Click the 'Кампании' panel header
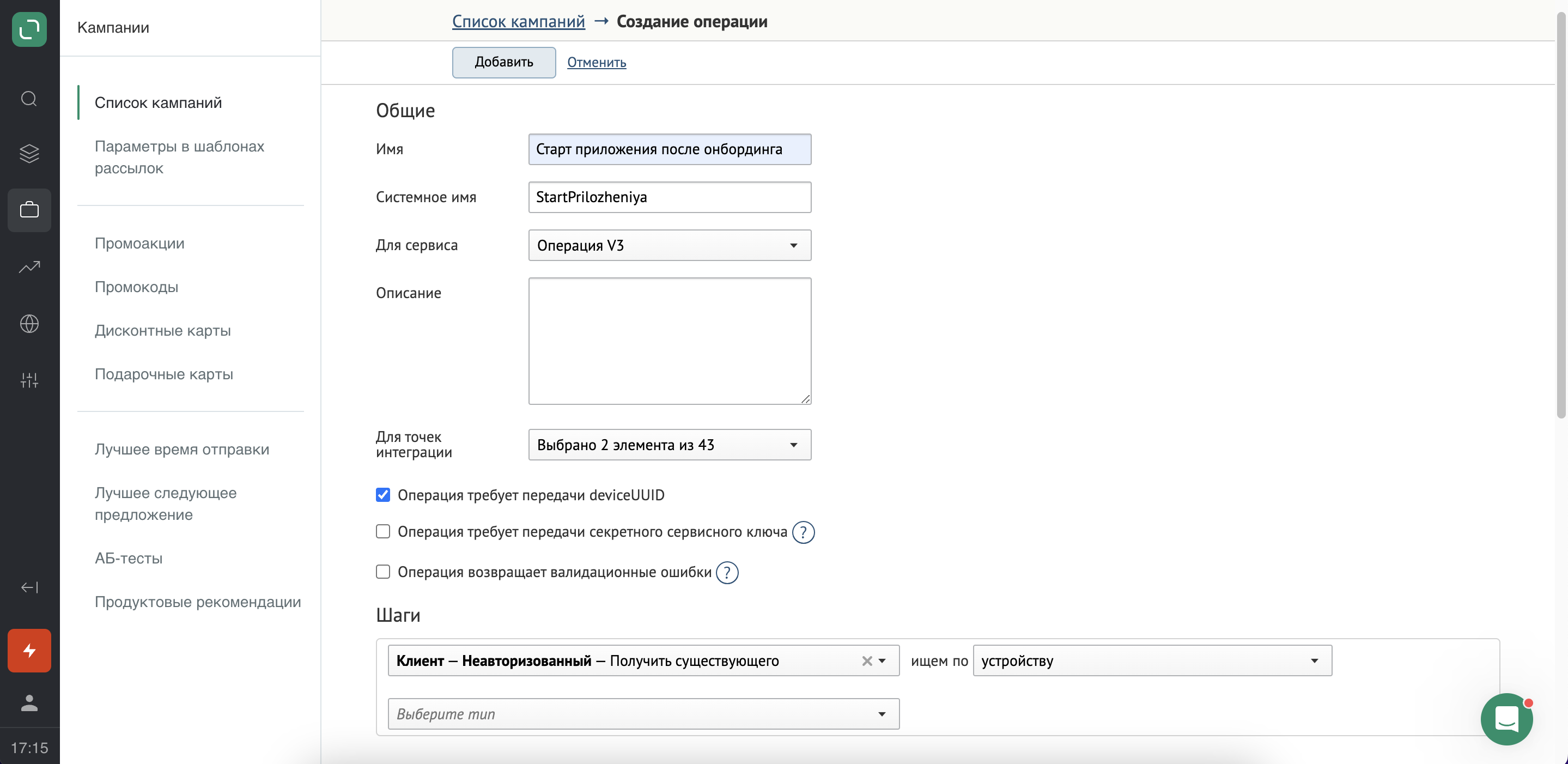The width and height of the screenshot is (1568, 764). coord(113,27)
